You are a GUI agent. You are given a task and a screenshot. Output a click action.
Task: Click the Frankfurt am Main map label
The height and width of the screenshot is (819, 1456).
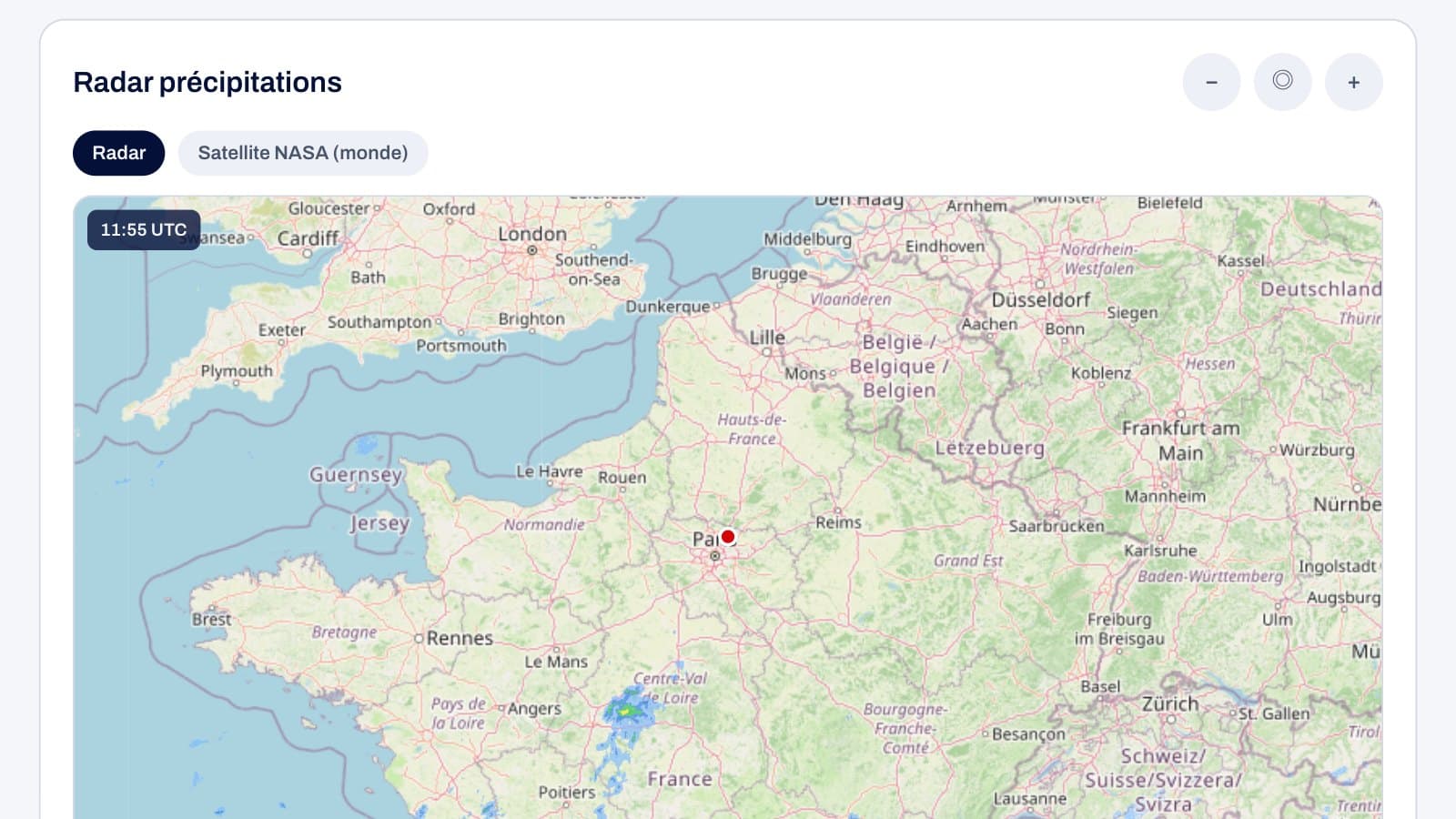[1180, 440]
